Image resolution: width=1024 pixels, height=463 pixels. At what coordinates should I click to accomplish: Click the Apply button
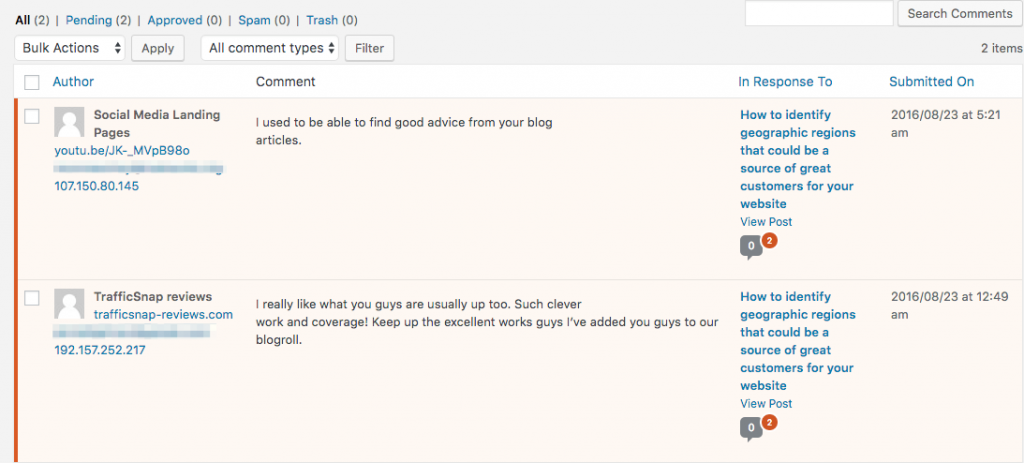pyautogui.click(x=157, y=48)
